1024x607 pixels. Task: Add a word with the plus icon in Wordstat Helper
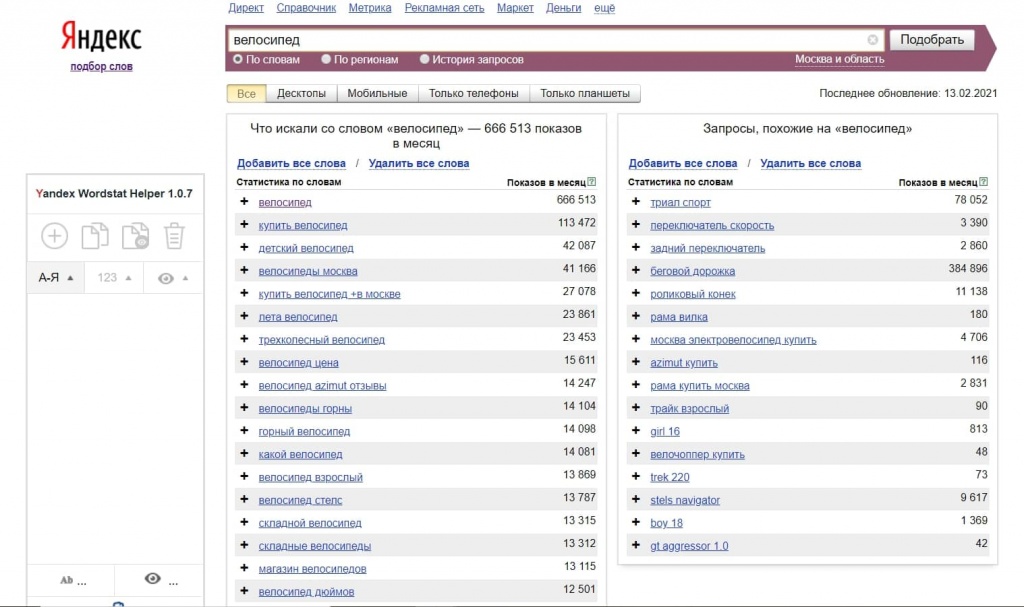54,235
